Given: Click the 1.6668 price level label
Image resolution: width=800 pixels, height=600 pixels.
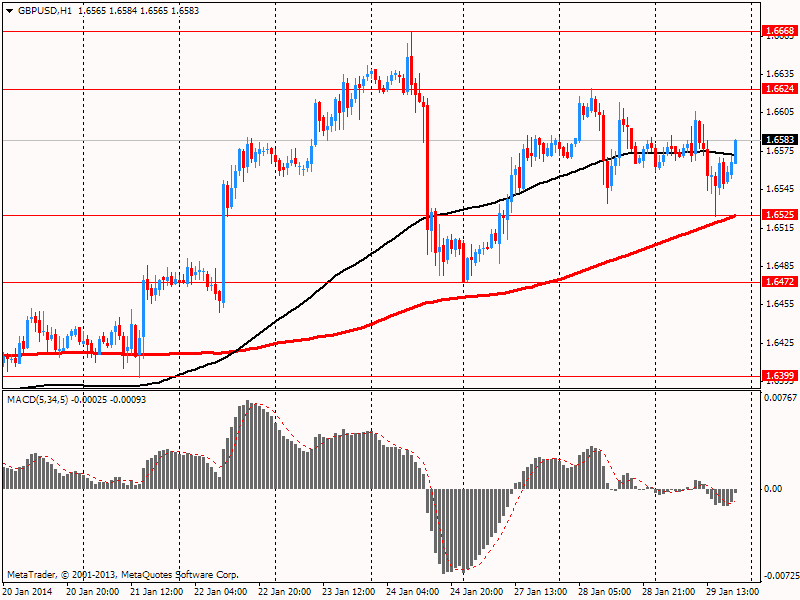Looking at the screenshot, I should pyautogui.click(x=780, y=31).
